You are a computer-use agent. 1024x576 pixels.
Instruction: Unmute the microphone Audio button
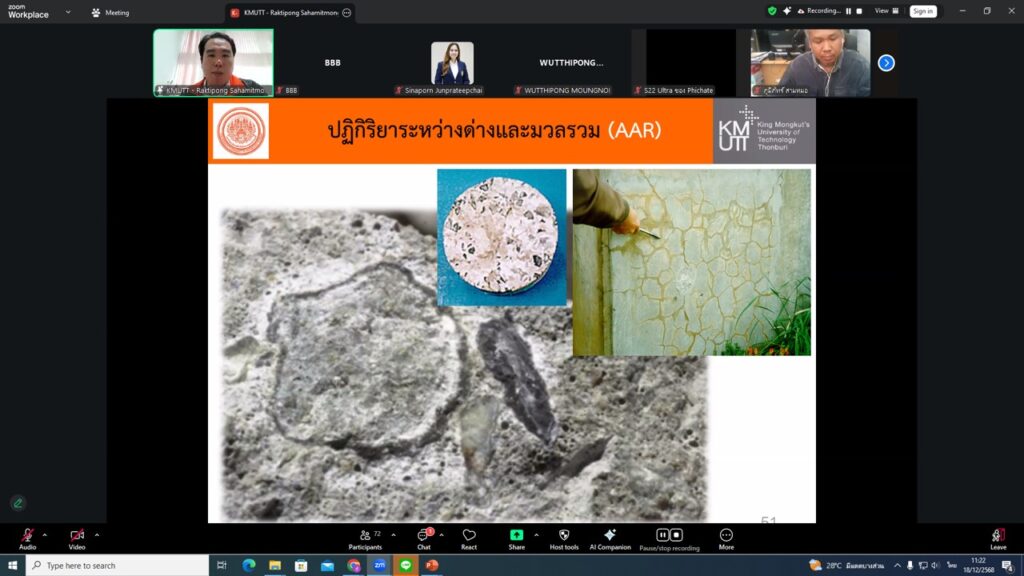pyautogui.click(x=27, y=536)
